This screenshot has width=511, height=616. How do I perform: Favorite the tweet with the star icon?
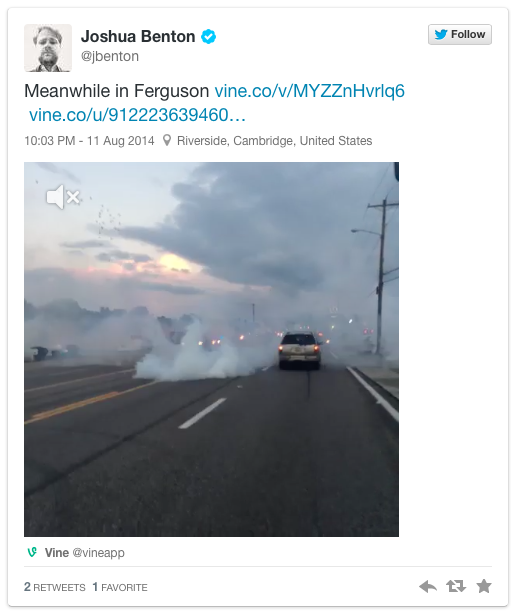click(484, 586)
